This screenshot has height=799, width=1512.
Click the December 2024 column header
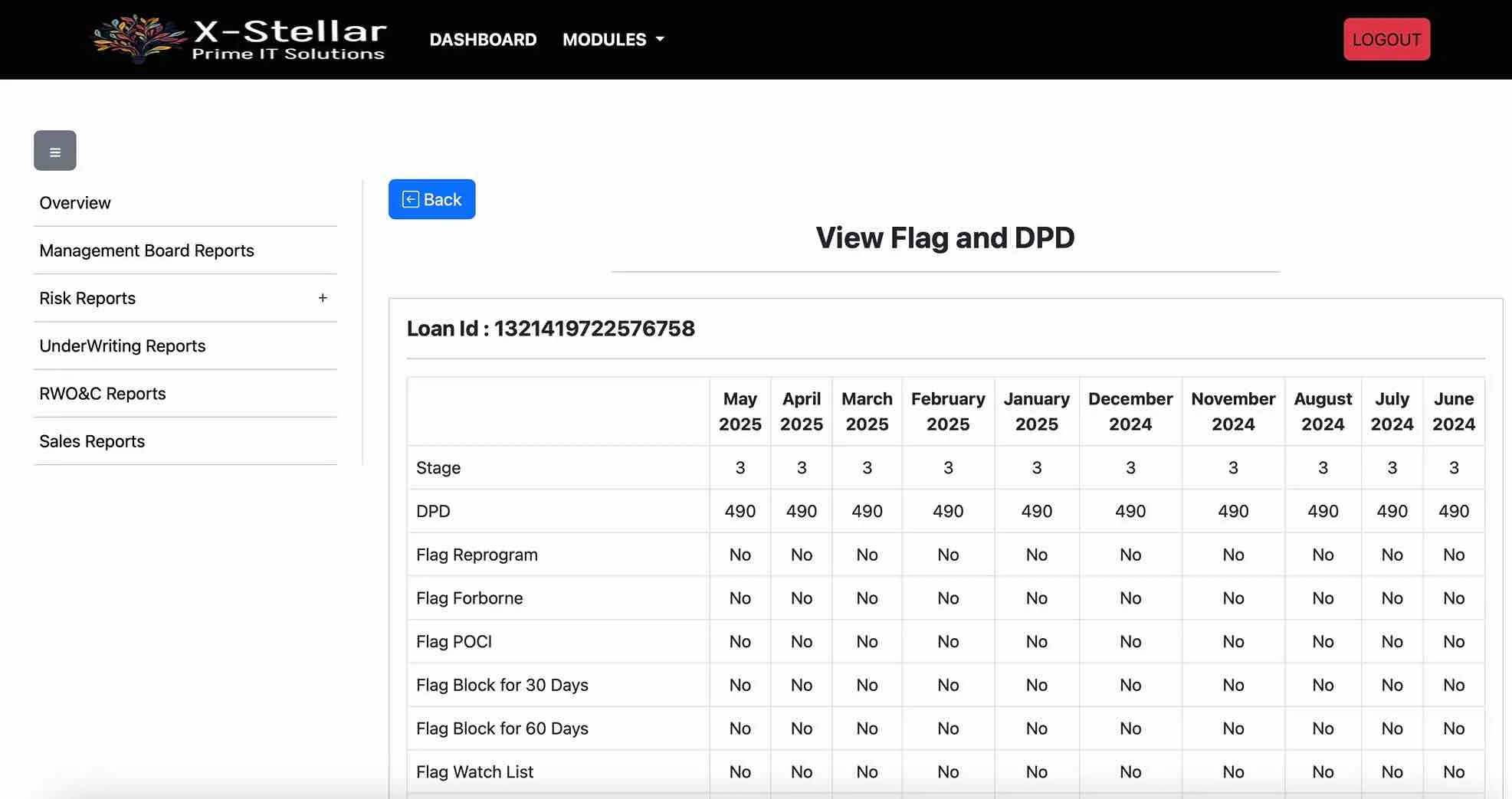coord(1130,411)
